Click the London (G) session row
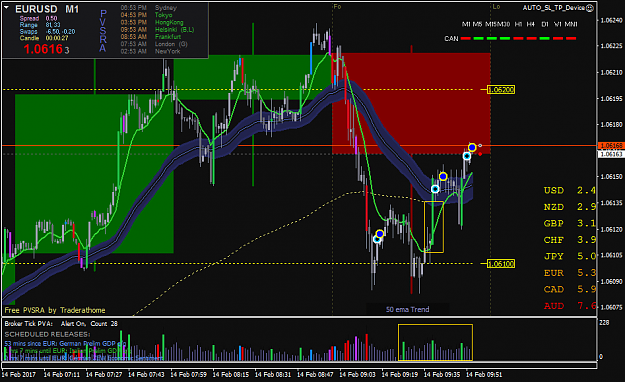 [x=154, y=44]
